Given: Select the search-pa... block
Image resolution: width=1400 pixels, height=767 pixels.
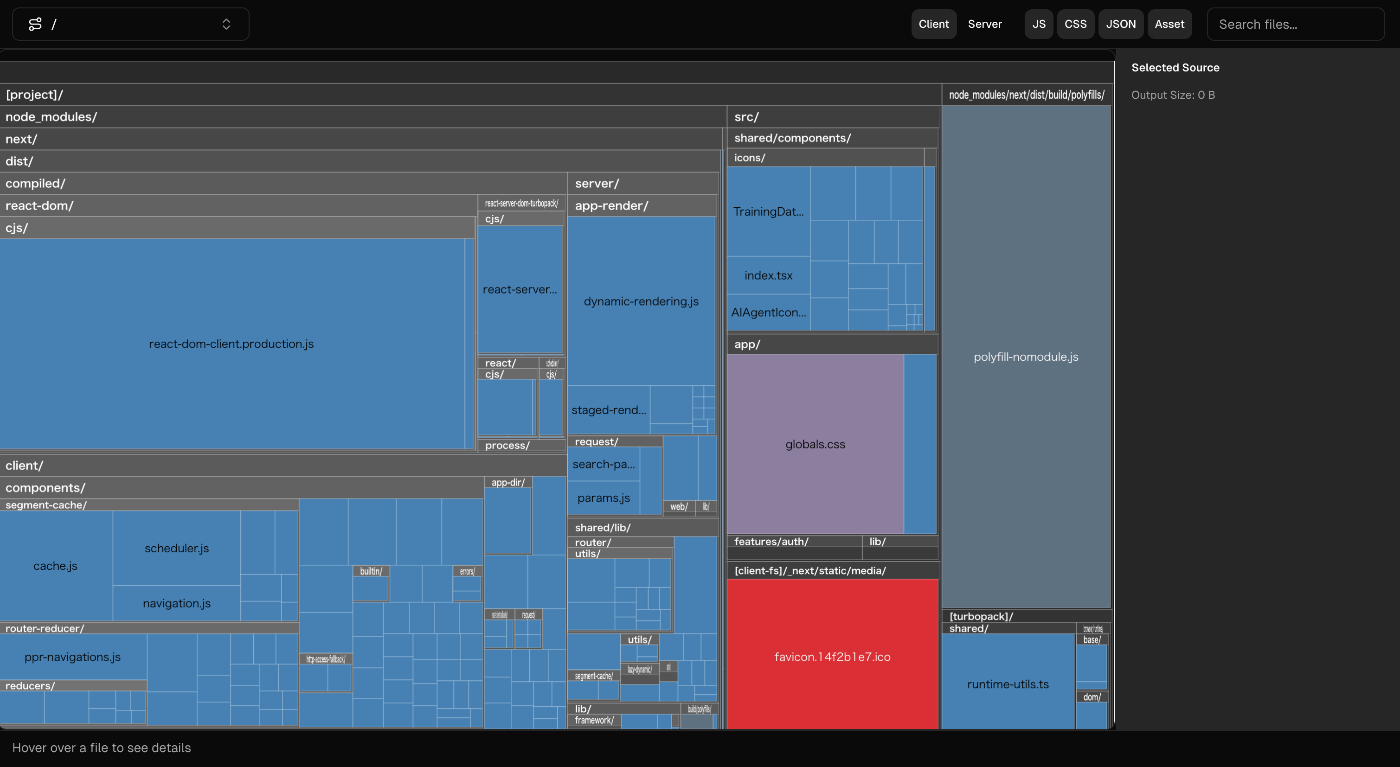Looking at the screenshot, I should coord(604,464).
